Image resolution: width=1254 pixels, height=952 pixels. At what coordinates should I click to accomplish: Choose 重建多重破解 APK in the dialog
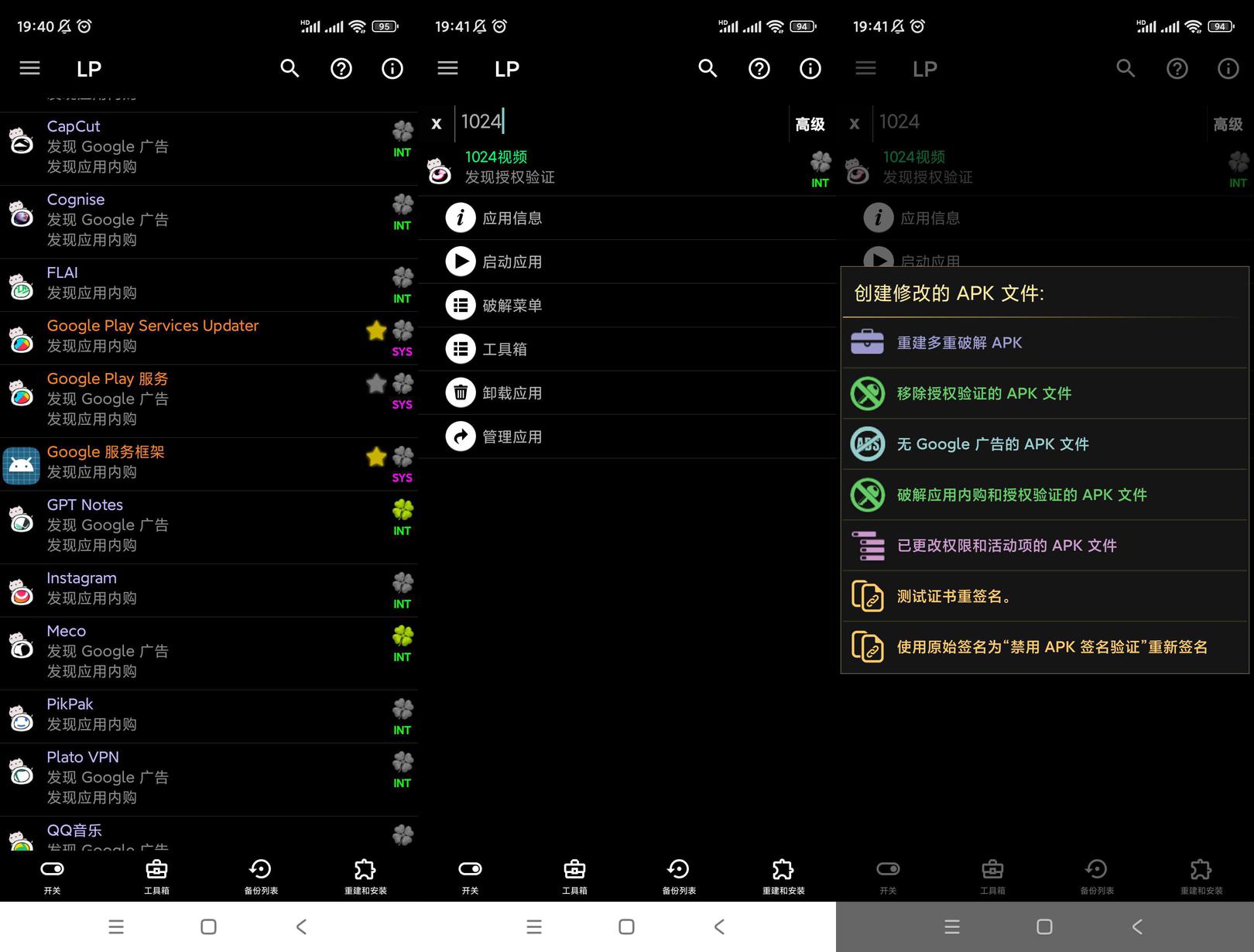point(1045,343)
